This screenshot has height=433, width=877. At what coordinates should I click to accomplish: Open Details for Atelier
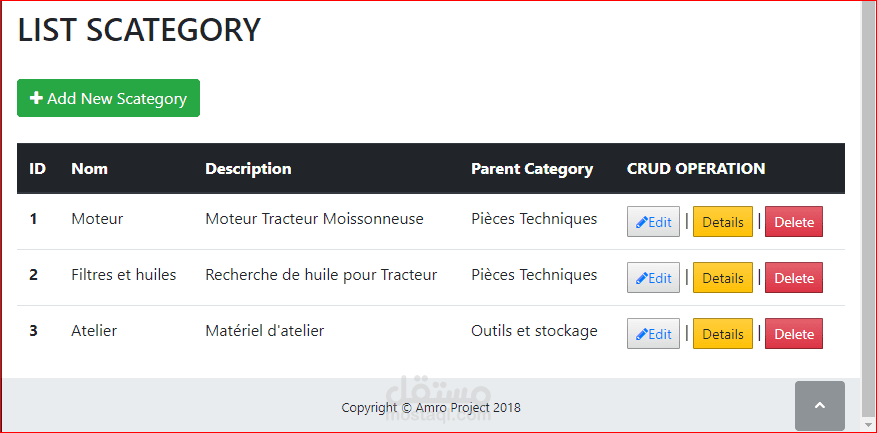coord(722,334)
